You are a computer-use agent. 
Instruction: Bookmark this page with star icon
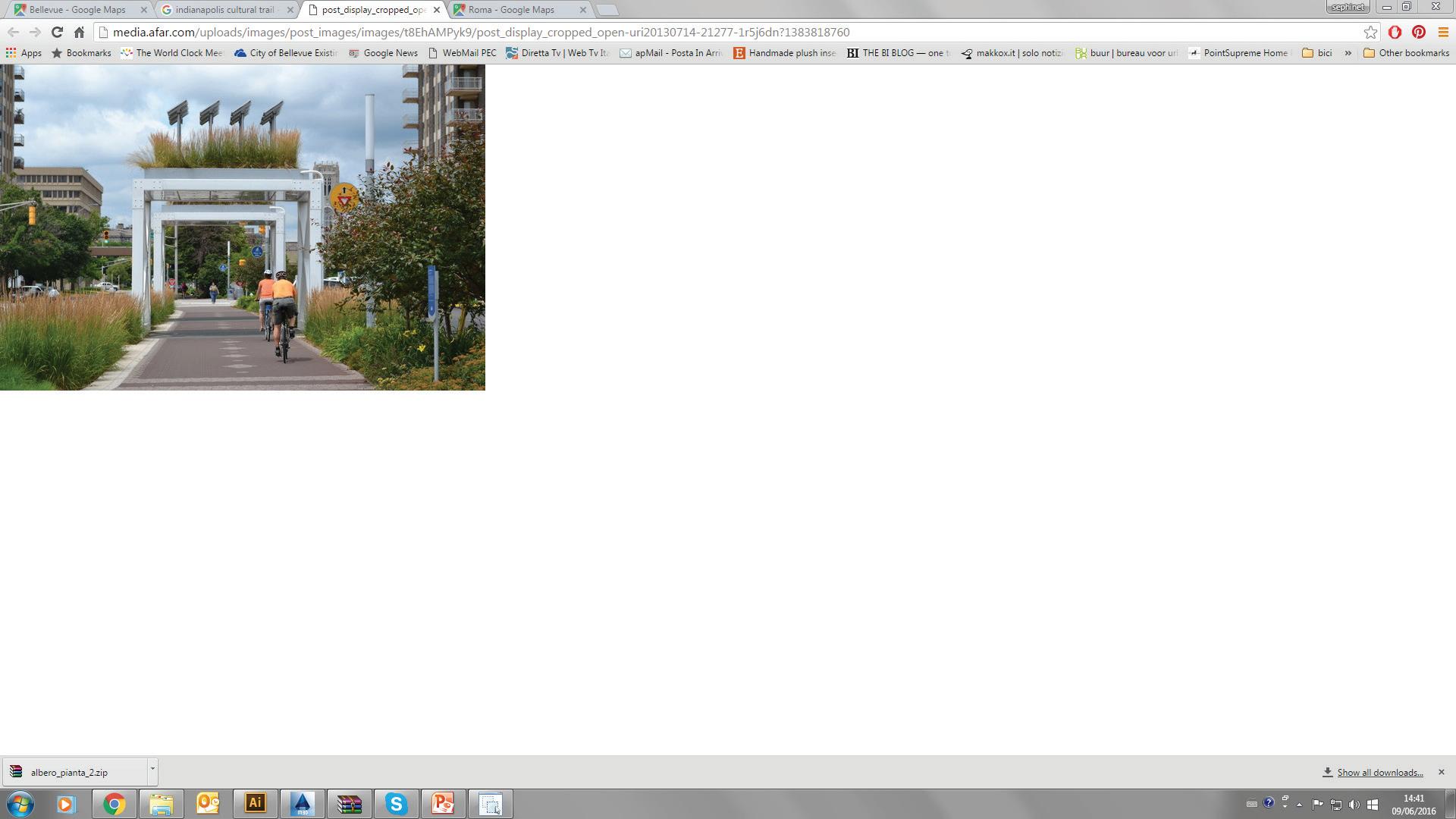pyautogui.click(x=1370, y=32)
